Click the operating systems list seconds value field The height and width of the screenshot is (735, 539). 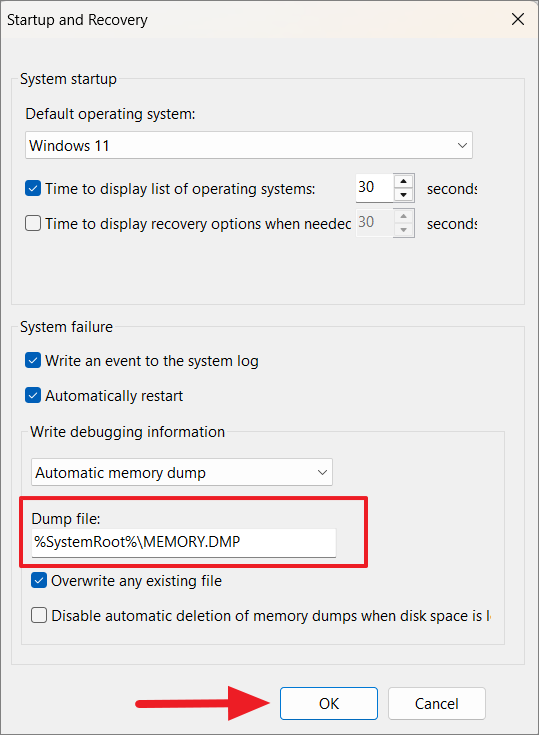coord(374,188)
